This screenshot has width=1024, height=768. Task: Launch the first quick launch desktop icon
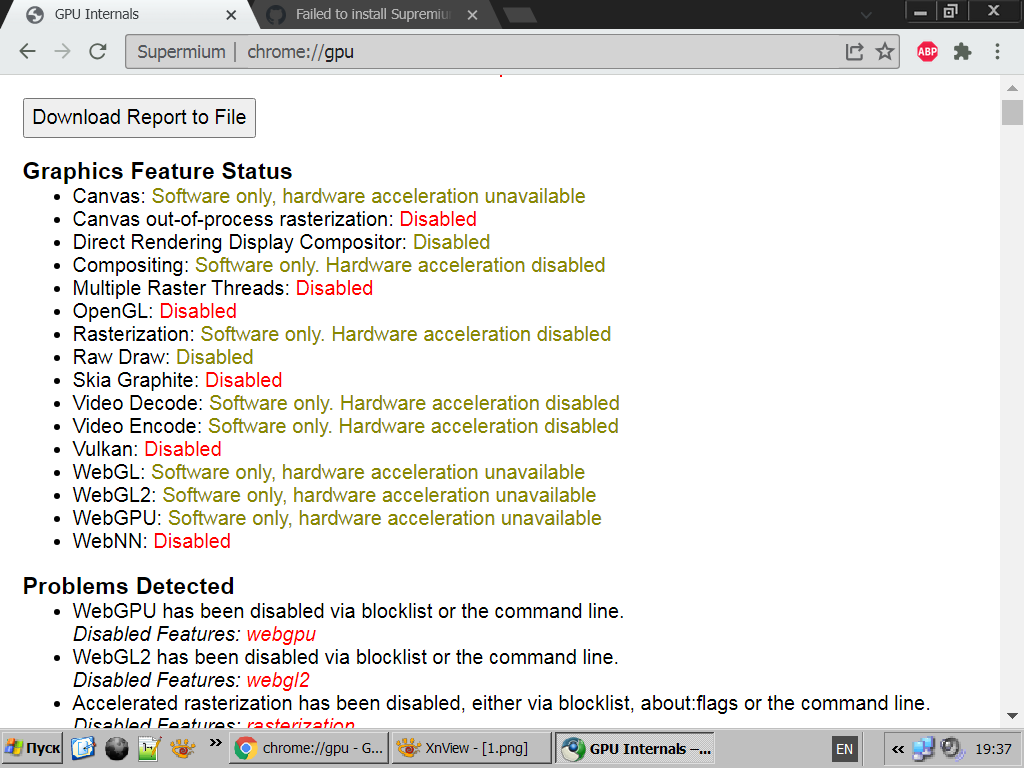83,748
